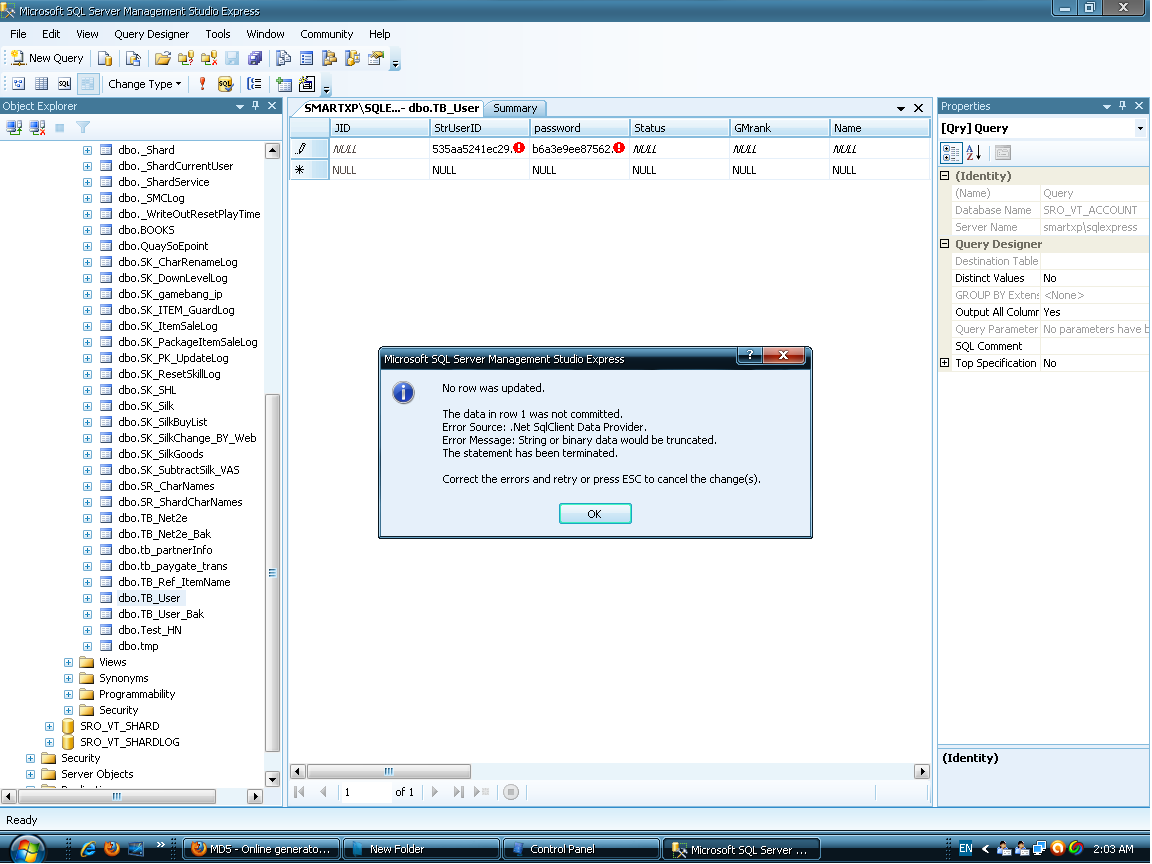Click the Save All diskettes icon
The image size is (1152, 864).
(255, 58)
